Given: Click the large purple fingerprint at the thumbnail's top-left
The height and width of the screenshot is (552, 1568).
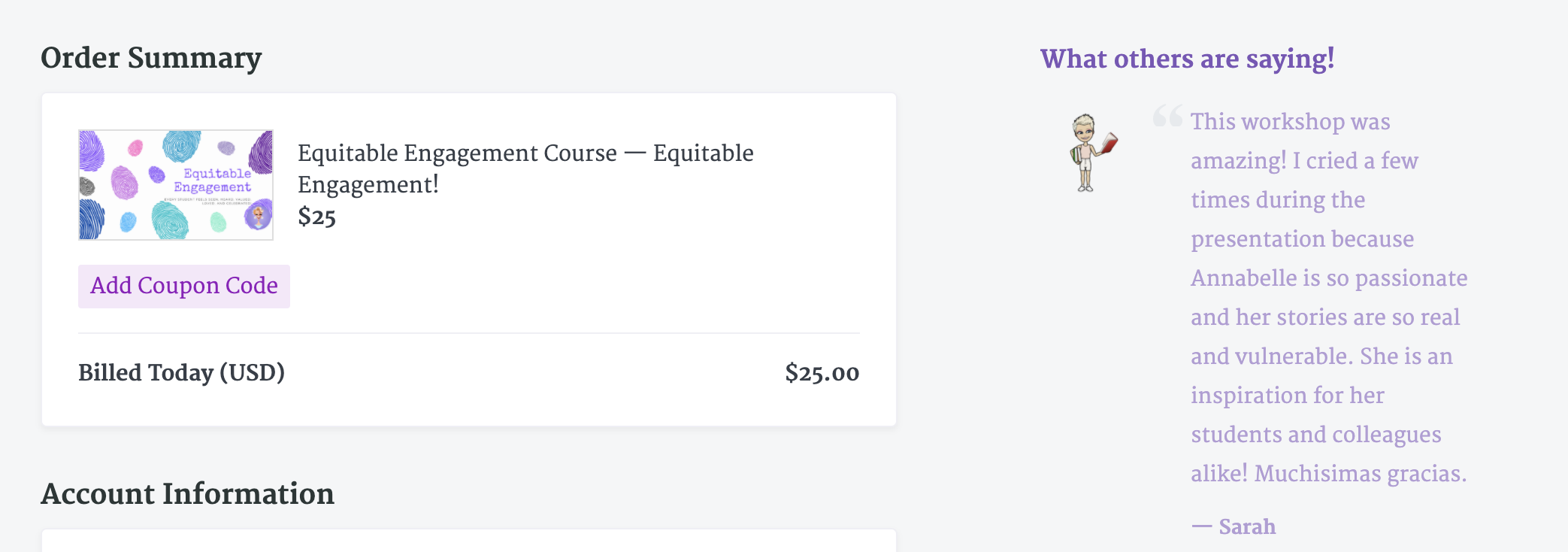Looking at the screenshot, I should (x=92, y=150).
